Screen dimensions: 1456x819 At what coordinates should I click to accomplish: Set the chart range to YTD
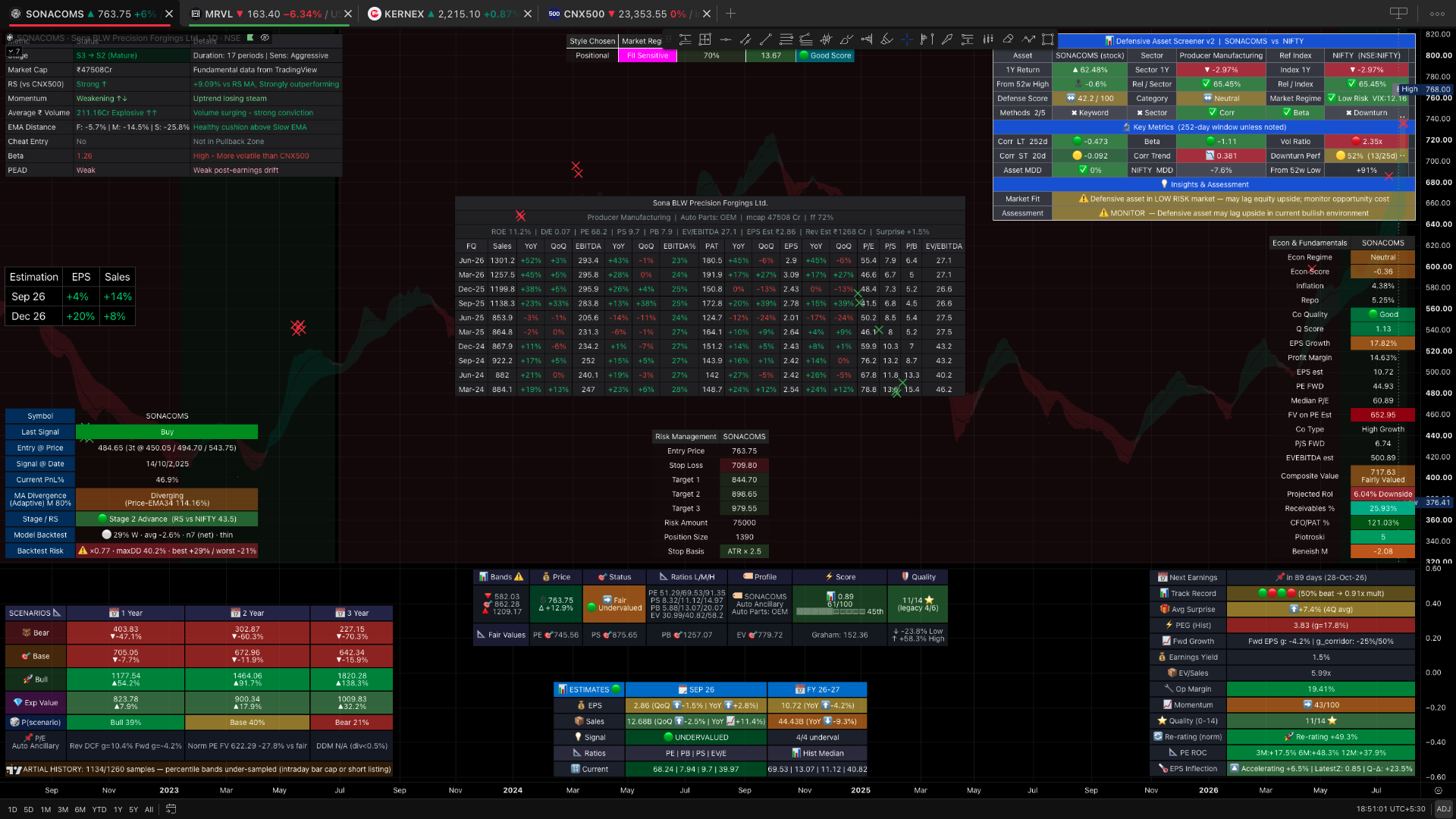click(99, 809)
